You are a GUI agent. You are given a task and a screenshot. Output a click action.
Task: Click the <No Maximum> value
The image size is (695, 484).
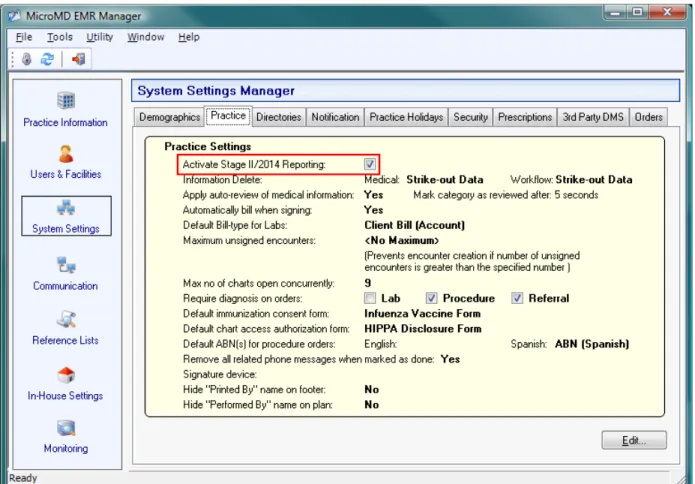point(402,240)
